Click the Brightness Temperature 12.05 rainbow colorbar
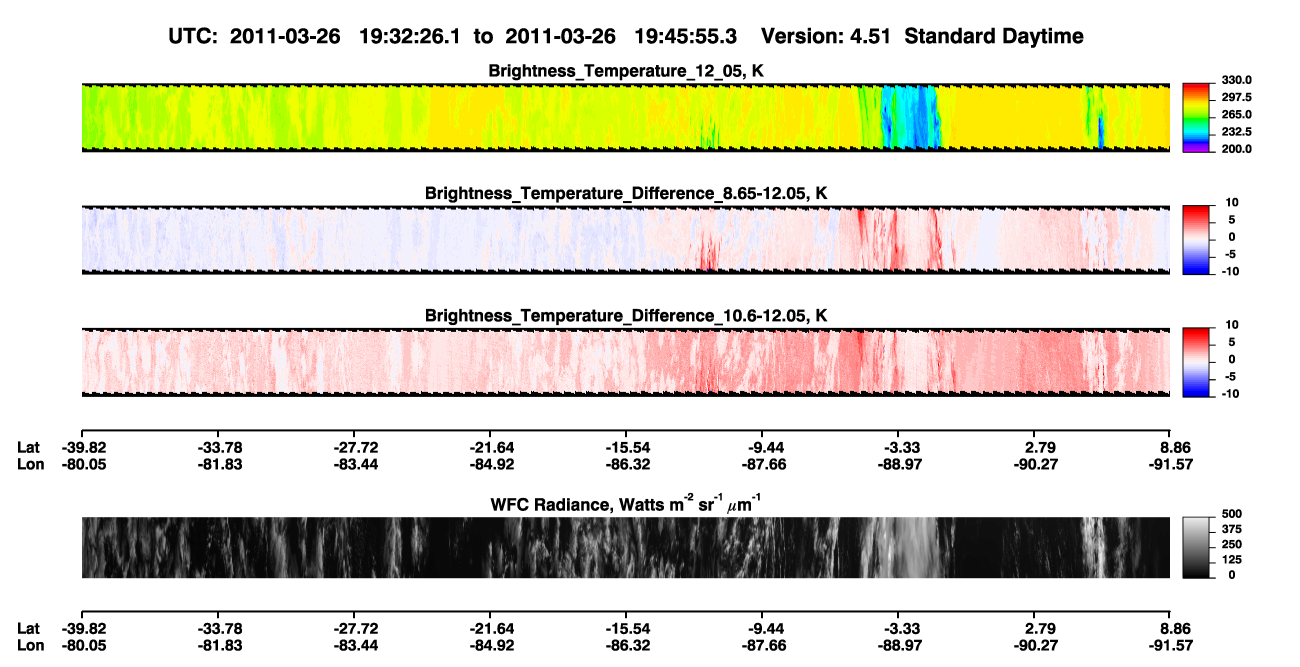 point(1196,117)
